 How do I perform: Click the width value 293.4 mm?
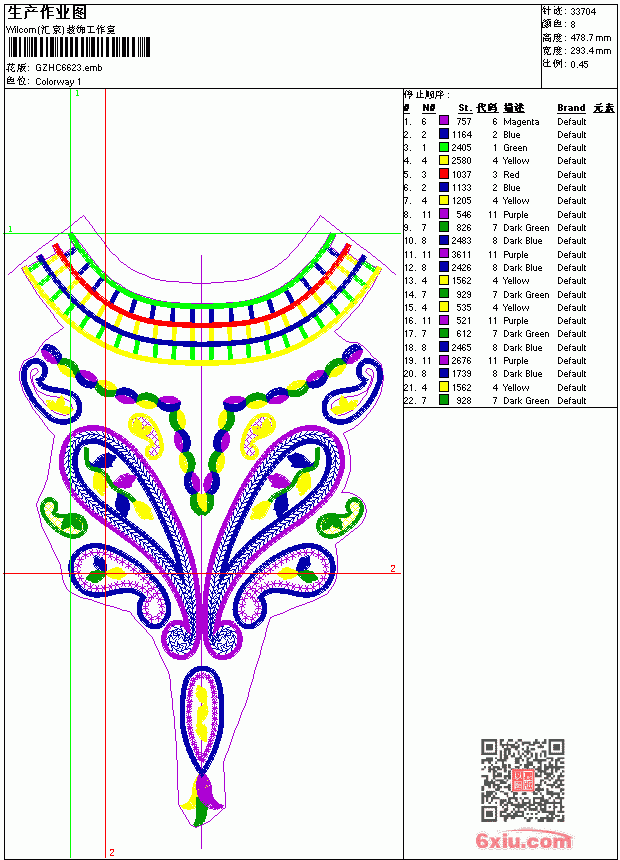[591, 51]
